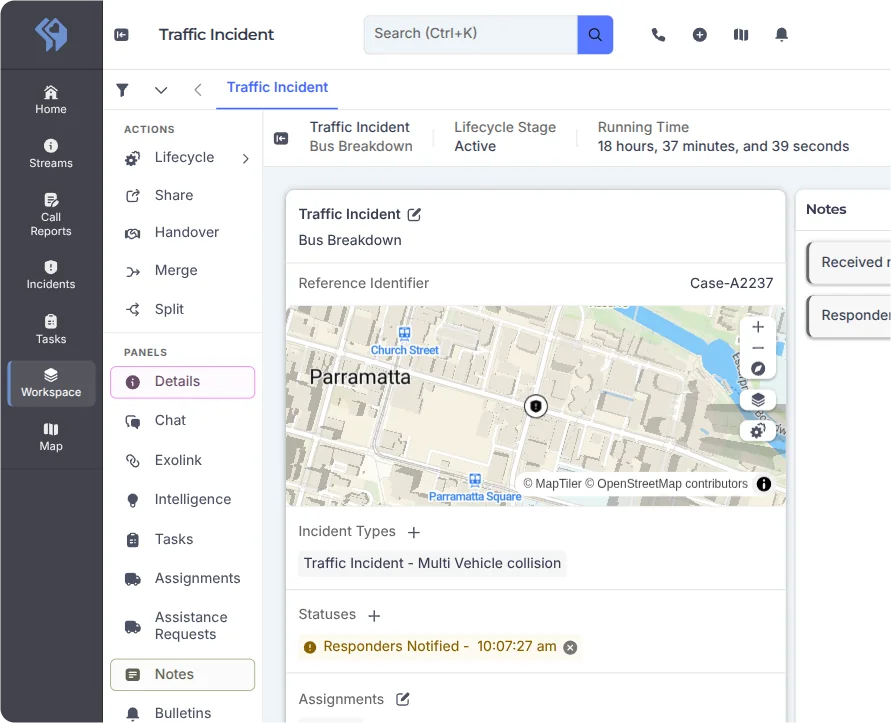Toggle the Notes panel
This screenshot has height=723, width=891.
(182, 675)
